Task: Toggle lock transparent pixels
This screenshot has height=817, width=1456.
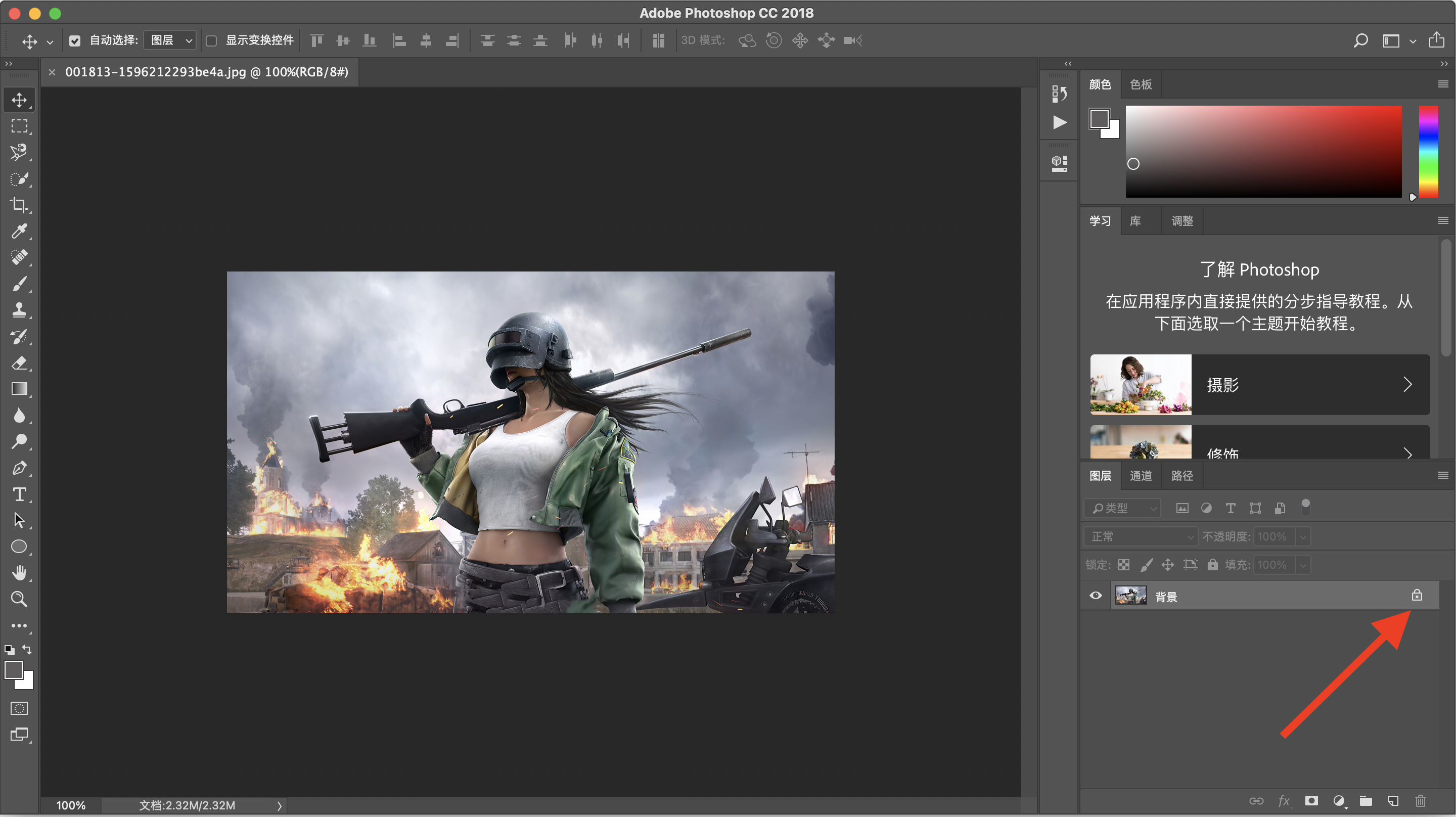Action: (x=1124, y=564)
